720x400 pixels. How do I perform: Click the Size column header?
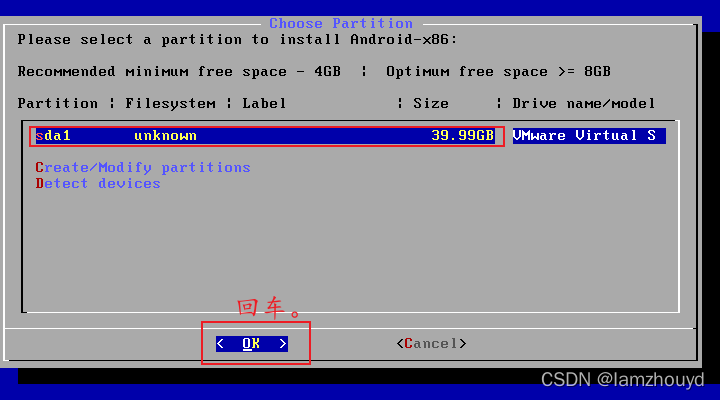tap(431, 104)
